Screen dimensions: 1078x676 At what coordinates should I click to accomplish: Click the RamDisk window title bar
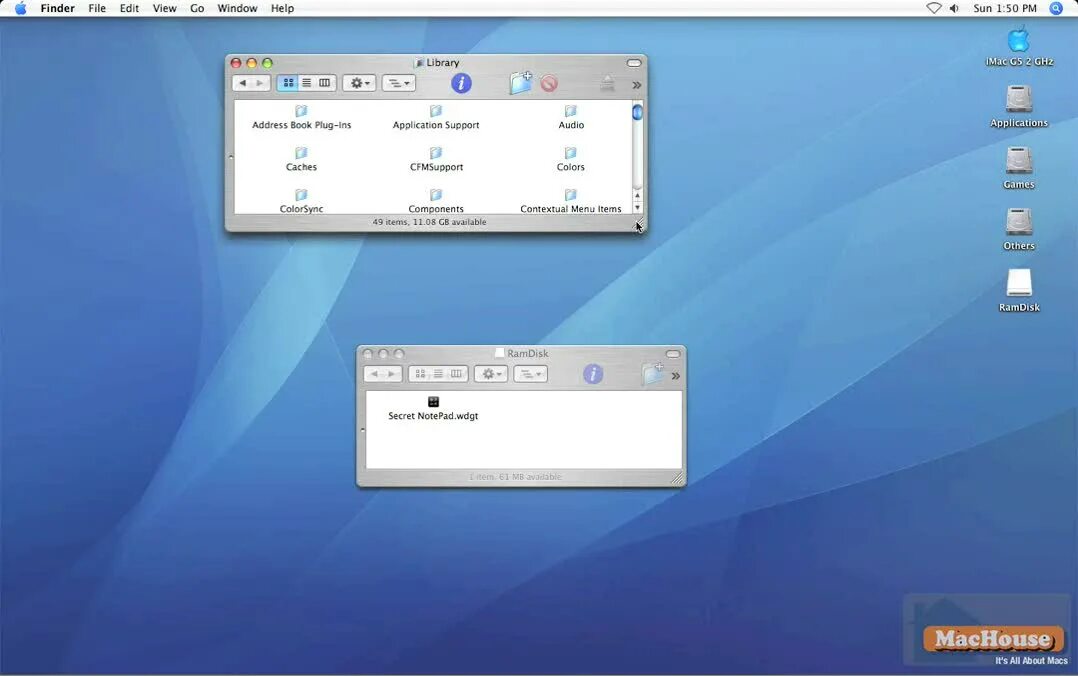[522, 353]
